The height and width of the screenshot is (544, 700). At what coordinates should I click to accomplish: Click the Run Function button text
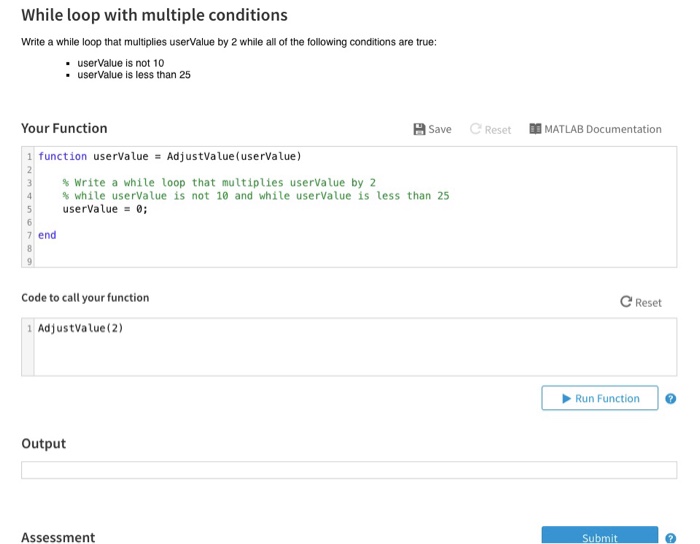tap(607, 398)
